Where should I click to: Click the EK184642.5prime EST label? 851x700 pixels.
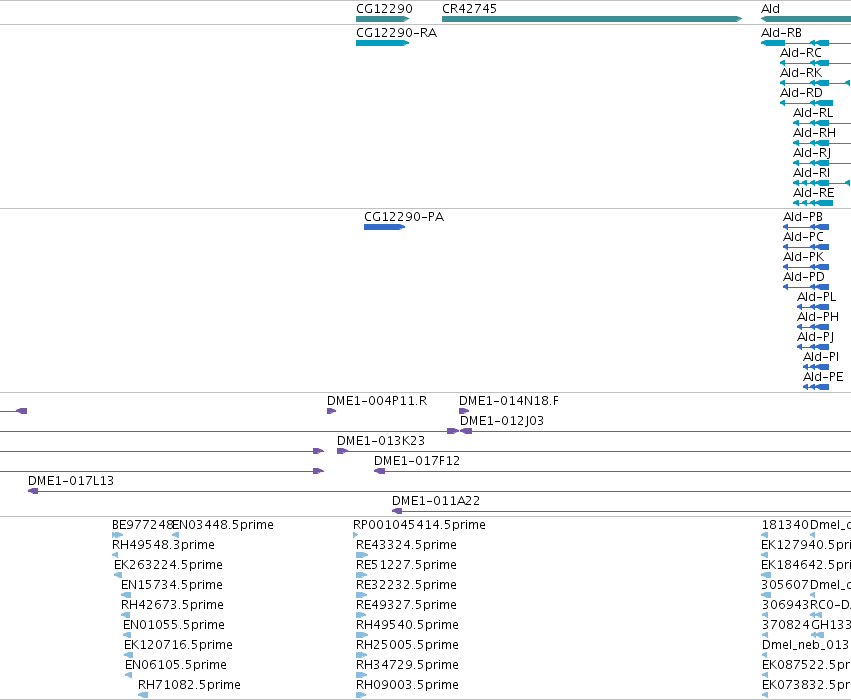click(806, 565)
